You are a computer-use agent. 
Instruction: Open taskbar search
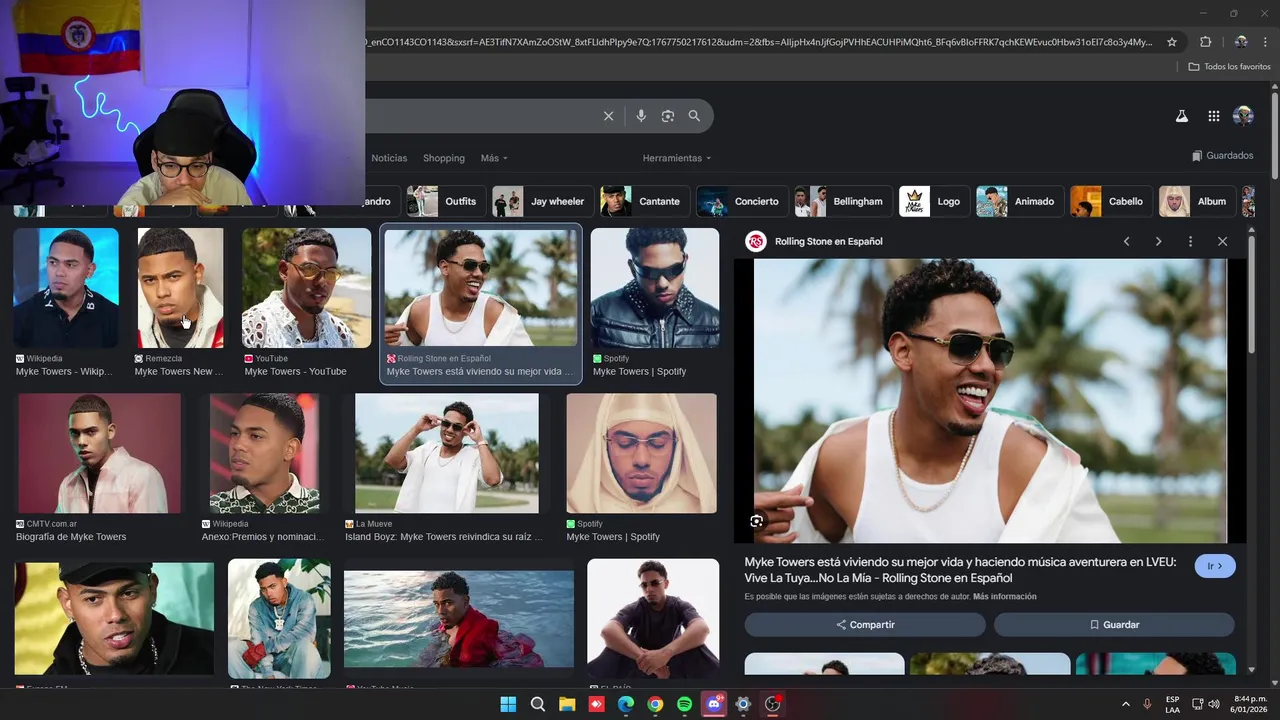coord(537,704)
